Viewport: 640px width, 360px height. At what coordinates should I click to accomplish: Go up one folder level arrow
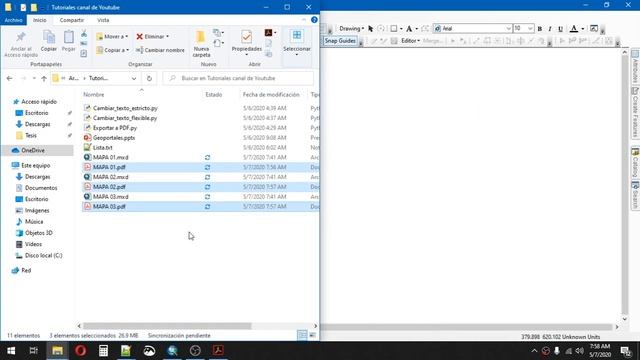point(44,78)
